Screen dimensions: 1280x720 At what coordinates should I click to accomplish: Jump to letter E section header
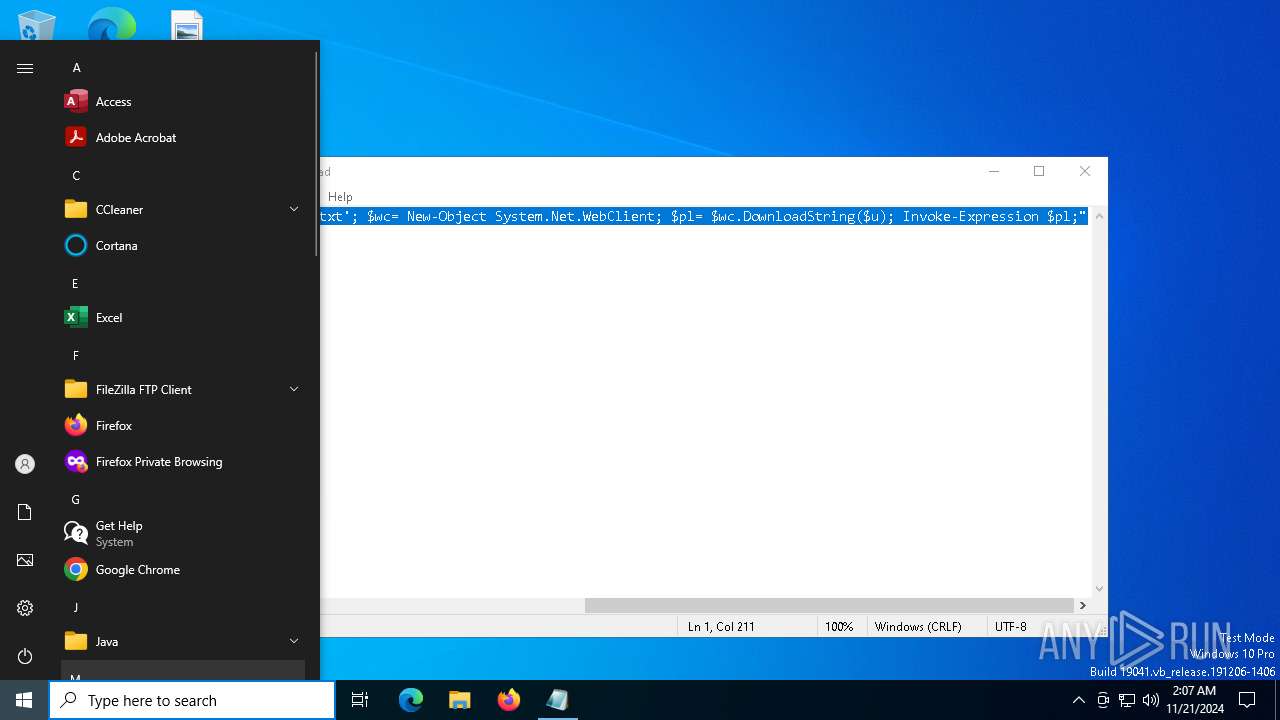pyautogui.click(x=75, y=284)
